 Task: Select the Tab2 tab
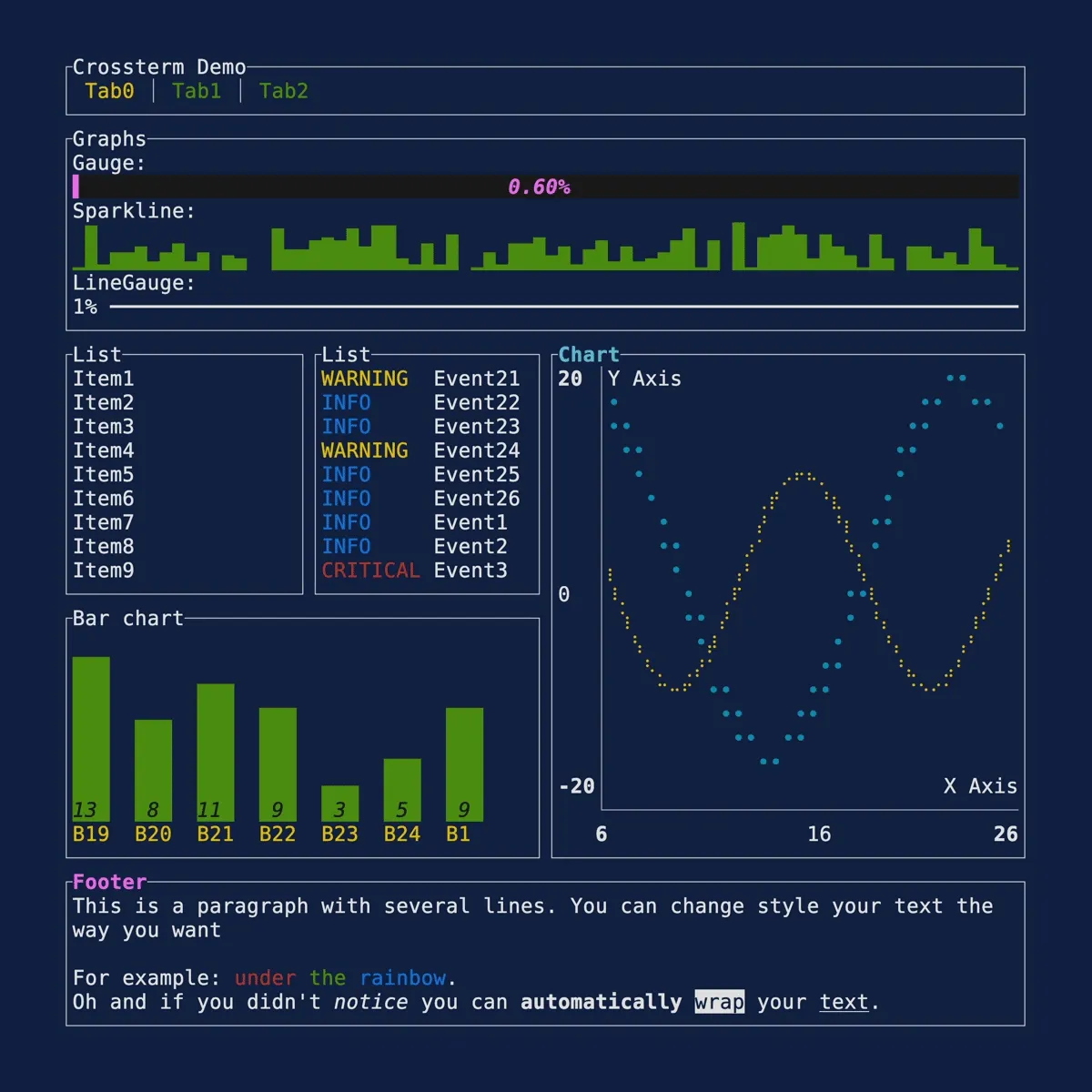(284, 91)
